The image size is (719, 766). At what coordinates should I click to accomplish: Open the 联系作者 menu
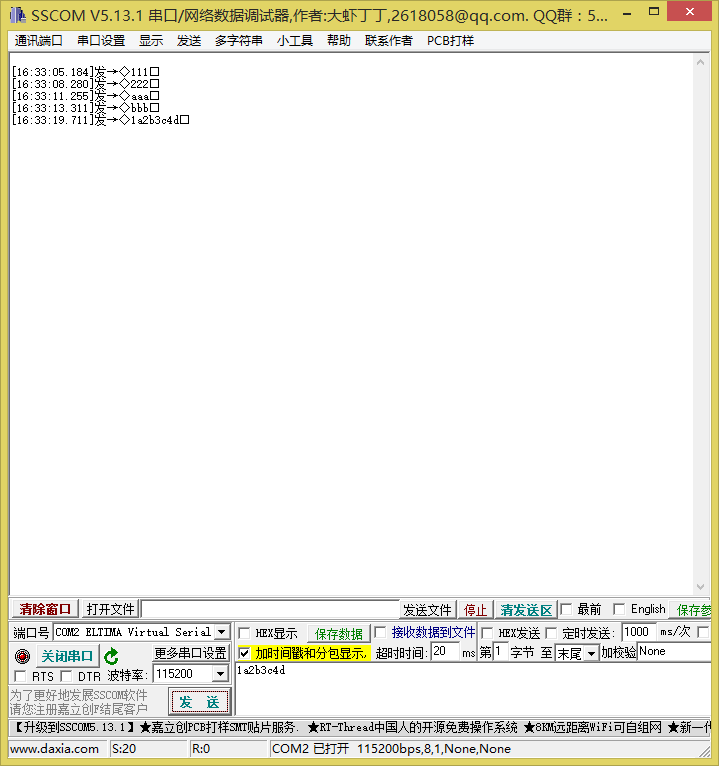(389, 41)
